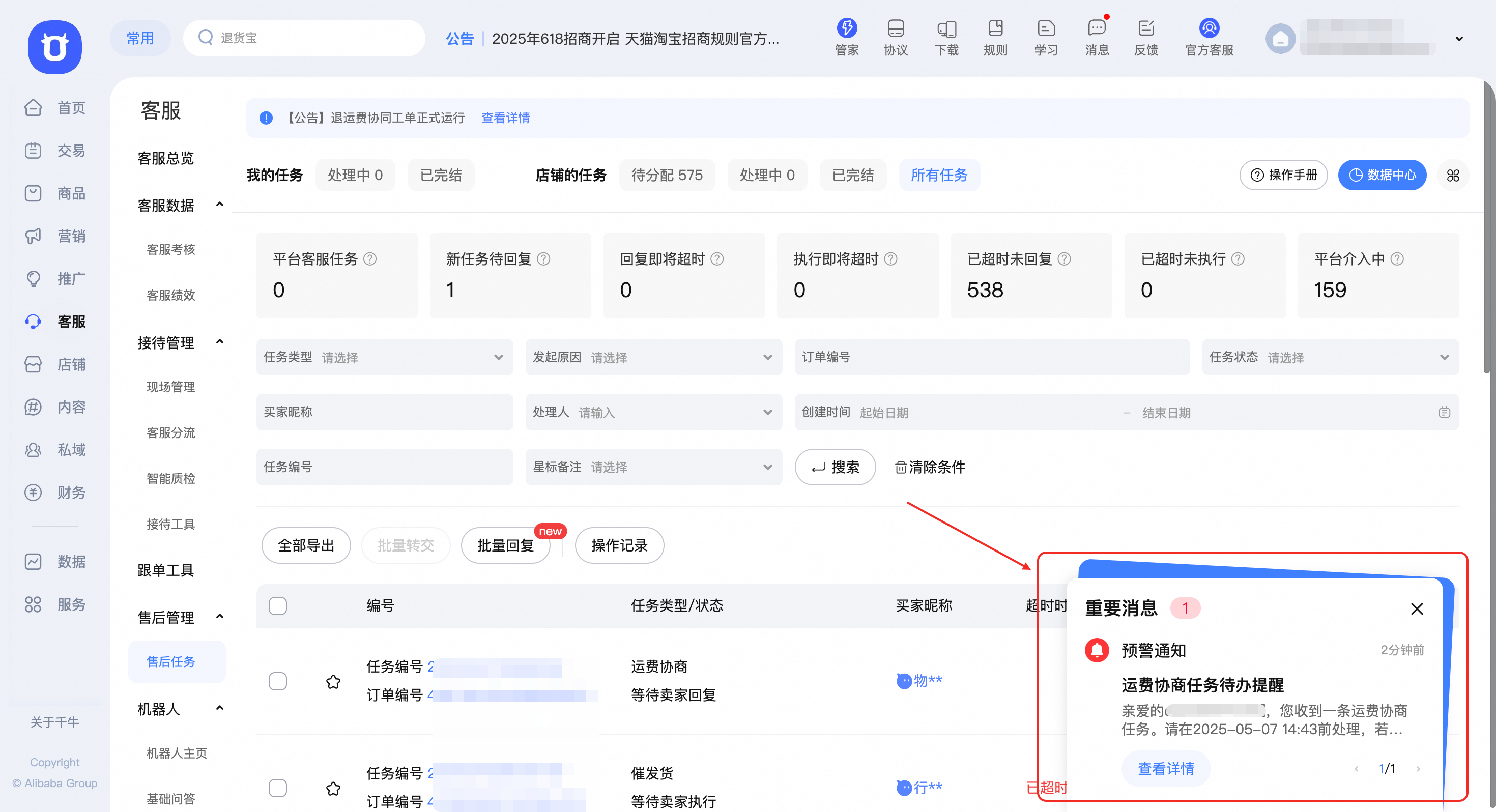The width and height of the screenshot is (1496, 812).
Task: Toggle the select-all checkbox in table header
Action: pyautogui.click(x=278, y=605)
